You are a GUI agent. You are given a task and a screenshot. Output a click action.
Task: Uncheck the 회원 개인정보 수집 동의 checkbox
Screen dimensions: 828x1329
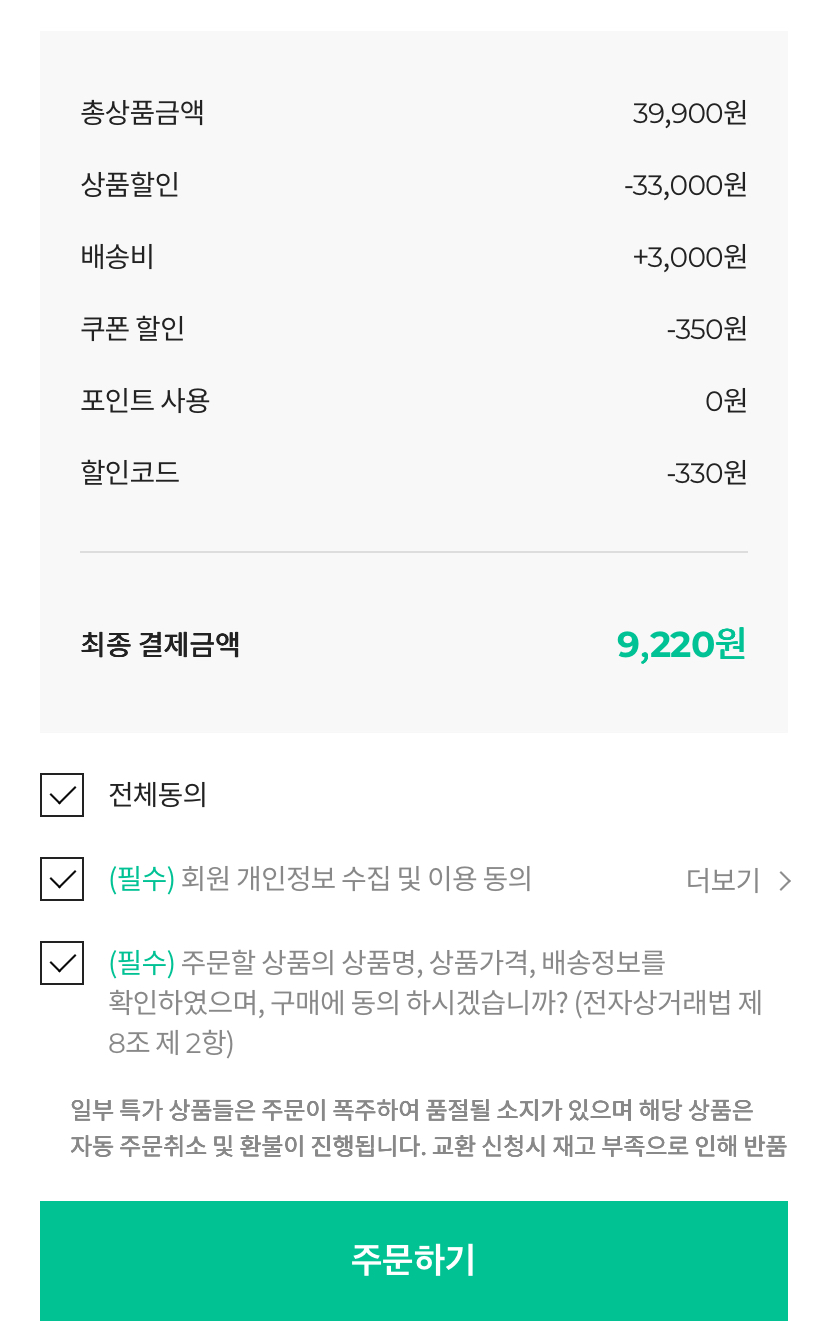point(62,879)
